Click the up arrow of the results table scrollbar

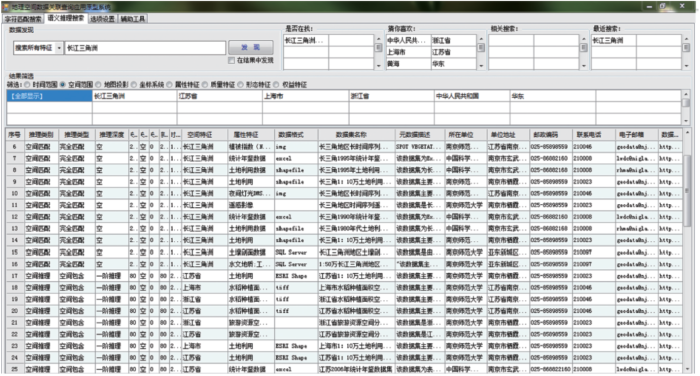click(687, 133)
